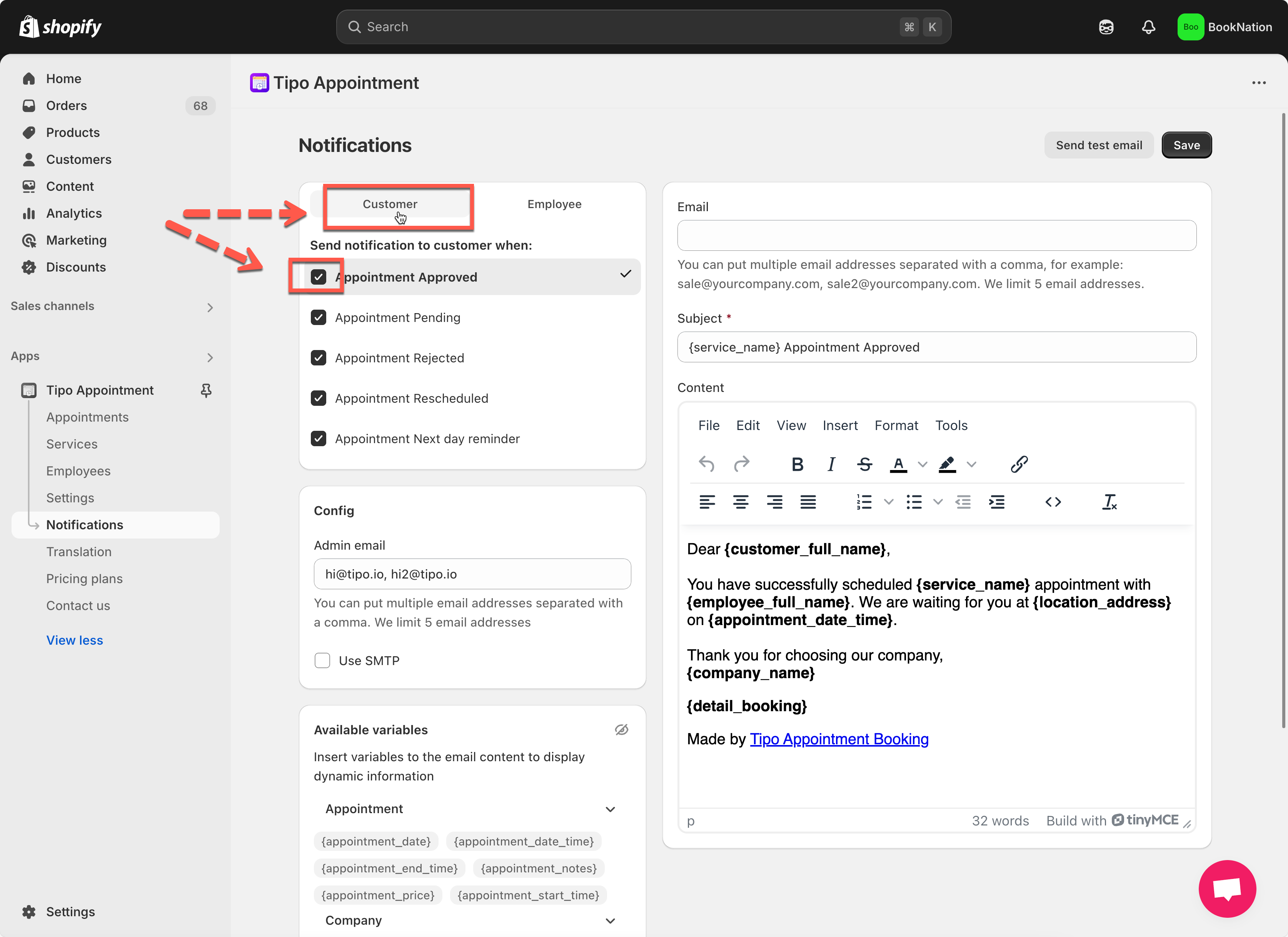The height and width of the screenshot is (937, 1288).
Task: Collapse the Appointment variables section
Action: 611,809
